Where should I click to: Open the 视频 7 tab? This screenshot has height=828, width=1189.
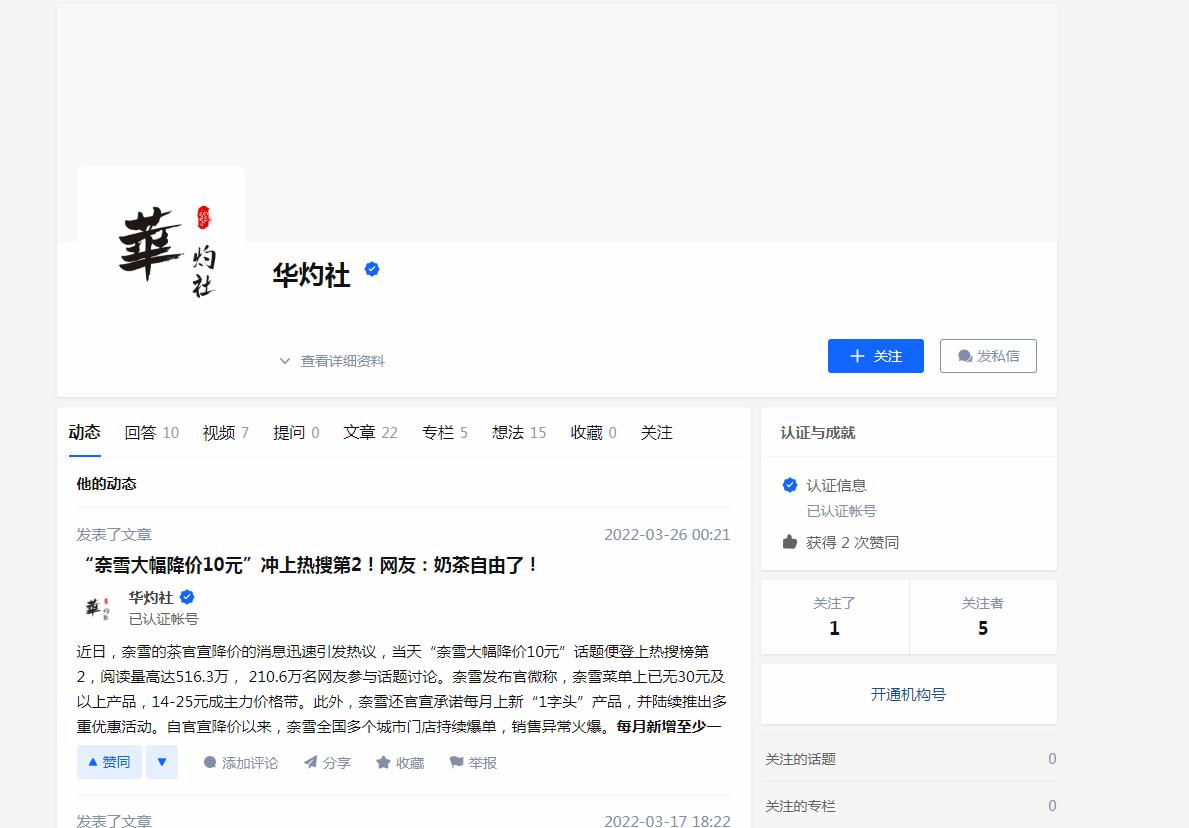tap(226, 432)
